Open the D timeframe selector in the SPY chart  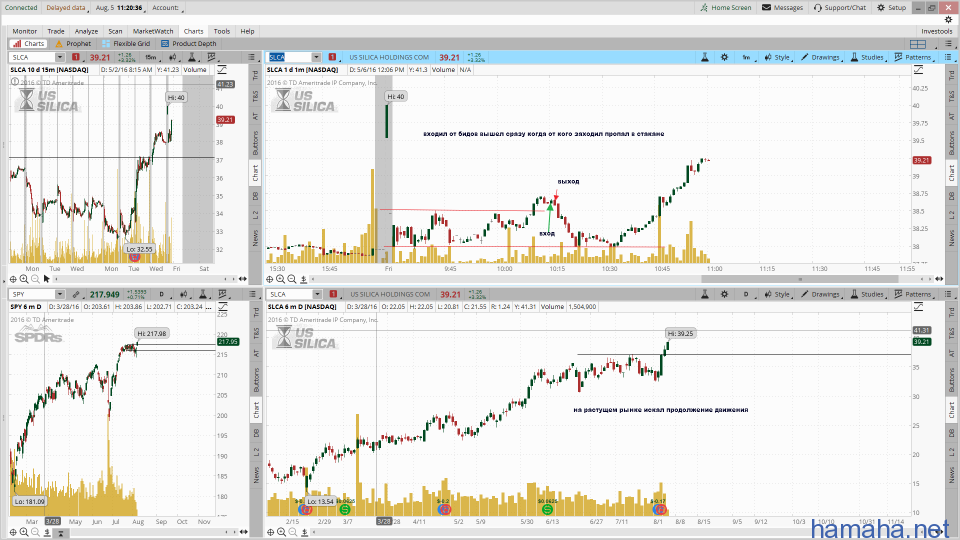[163, 294]
